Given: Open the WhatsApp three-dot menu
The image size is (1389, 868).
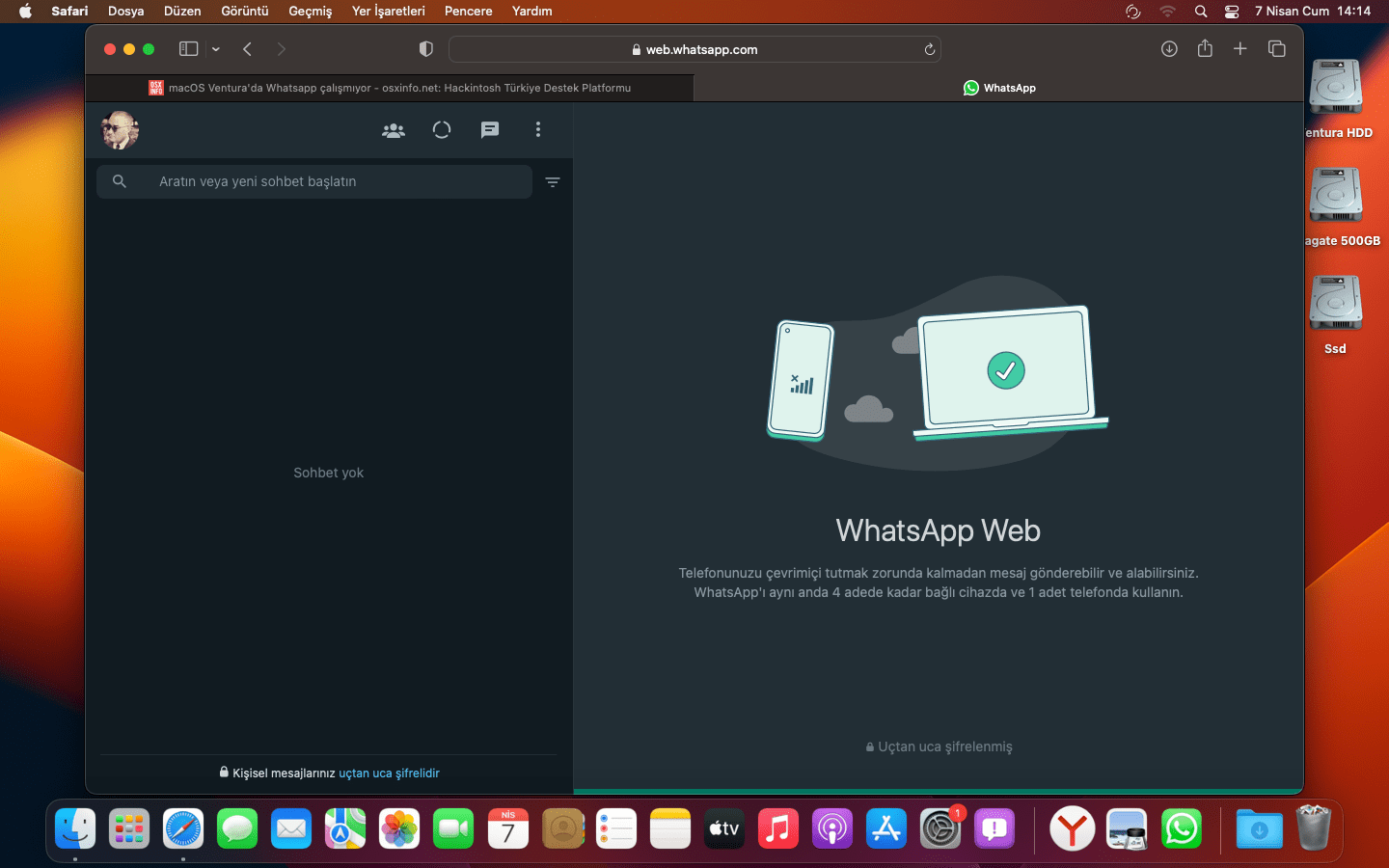Looking at the screenshot, I should (538, 130).
